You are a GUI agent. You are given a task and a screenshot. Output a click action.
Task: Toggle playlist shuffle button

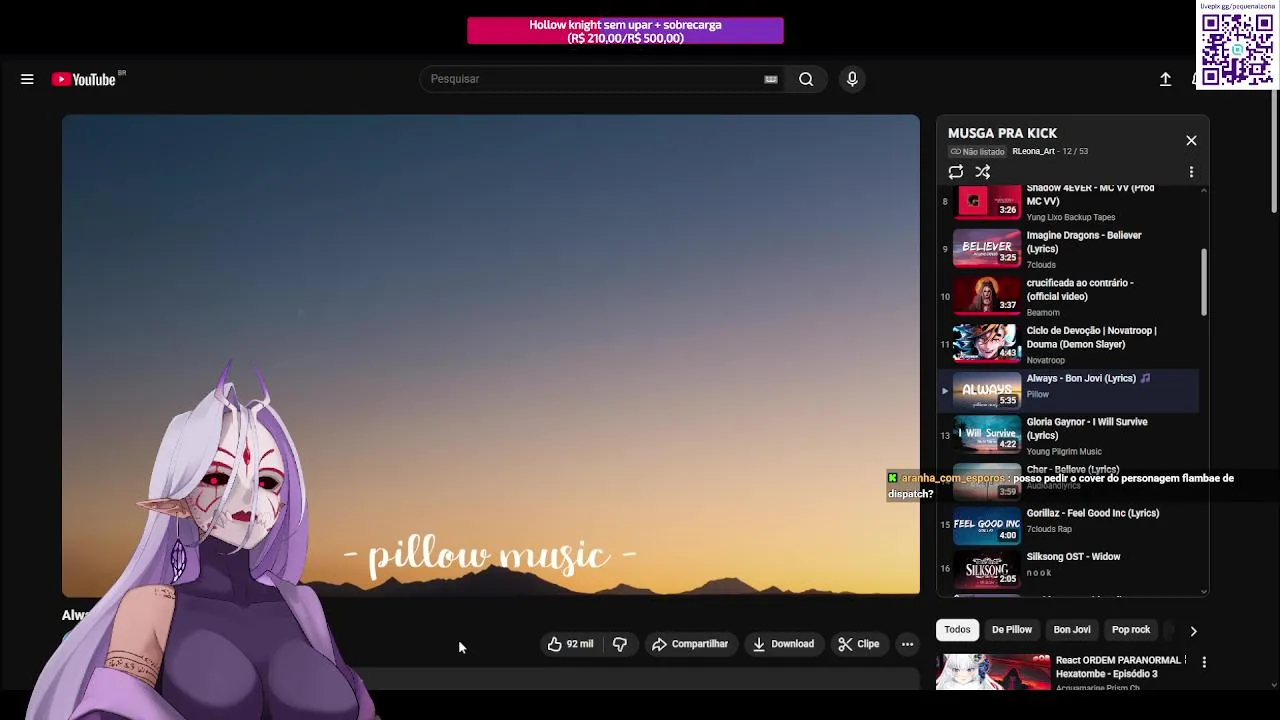(983, 172)
